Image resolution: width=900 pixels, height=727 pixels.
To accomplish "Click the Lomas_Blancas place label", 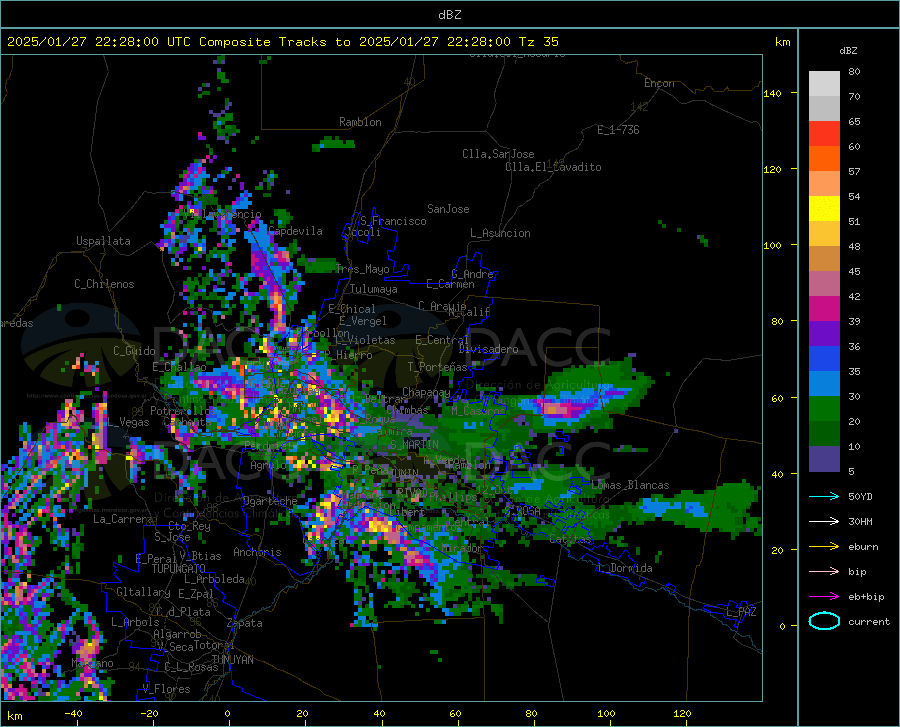I will pyautogui.click(x=630, y=485).
